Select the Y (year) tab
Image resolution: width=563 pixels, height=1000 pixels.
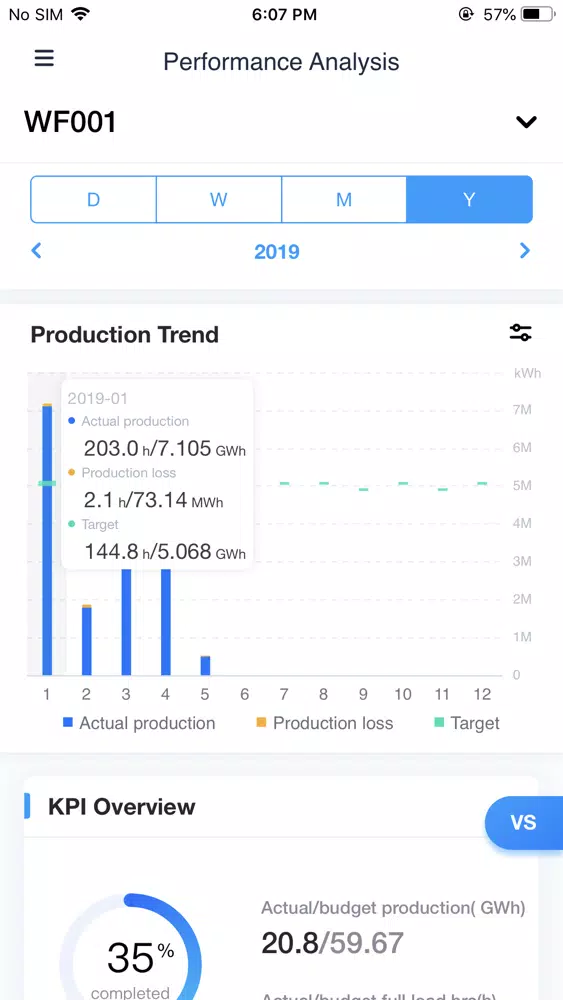tap(469, 200)
